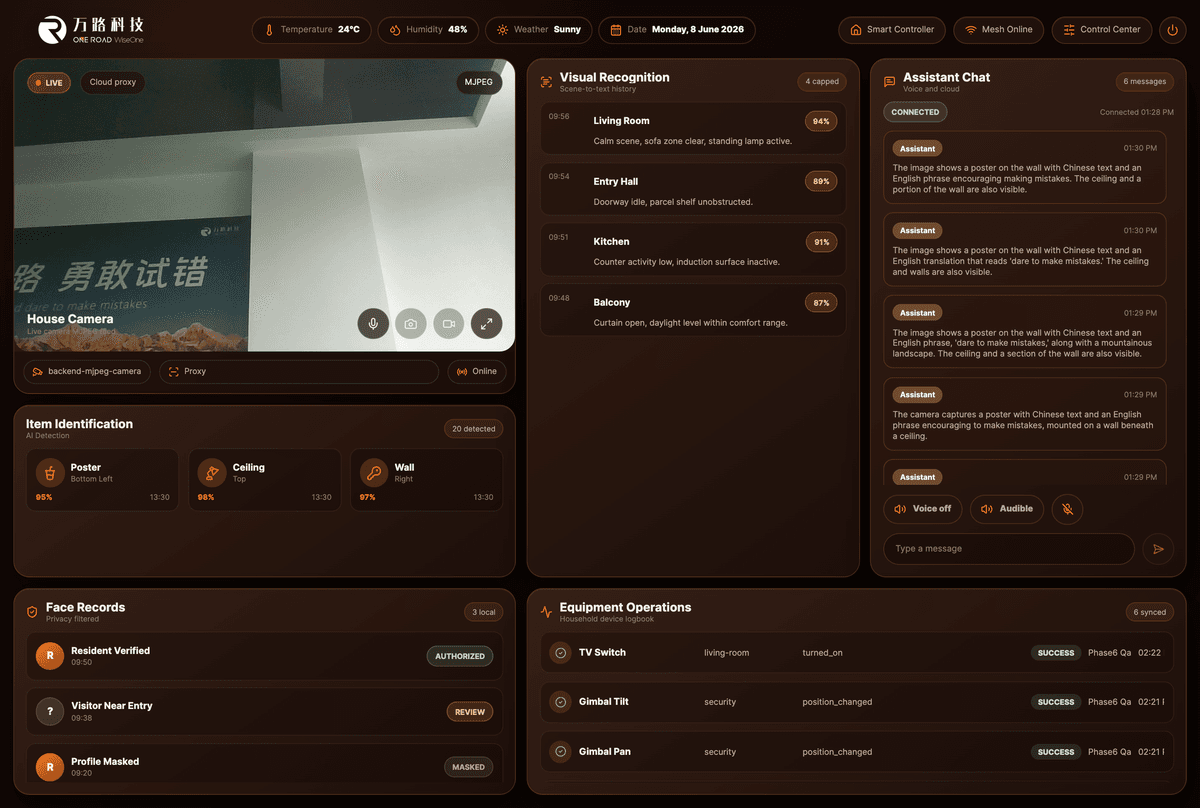Click the House Camera video feed
Screen dimensions: 1200x808
tap(264, 205)
